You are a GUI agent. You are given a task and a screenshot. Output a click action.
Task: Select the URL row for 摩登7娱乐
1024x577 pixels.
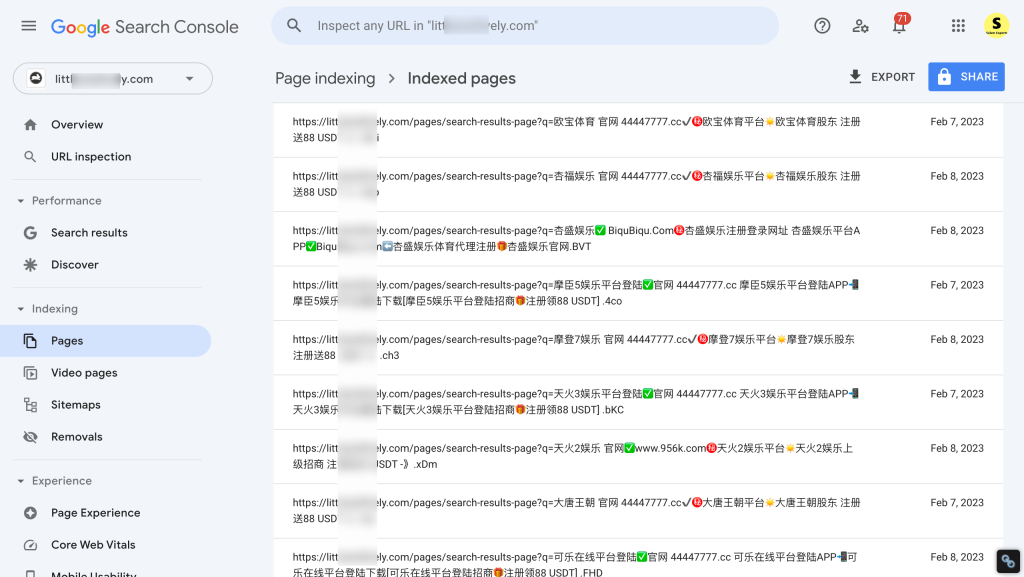click(x=638, y=347)
